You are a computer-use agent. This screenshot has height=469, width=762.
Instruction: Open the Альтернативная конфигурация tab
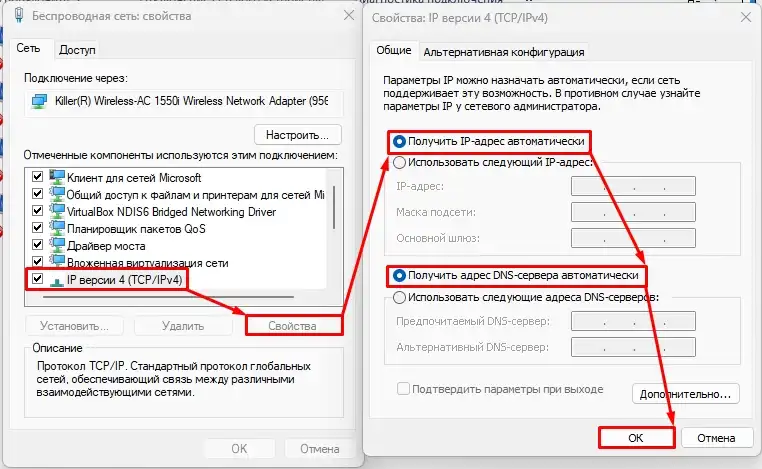(x=504, y=52)
